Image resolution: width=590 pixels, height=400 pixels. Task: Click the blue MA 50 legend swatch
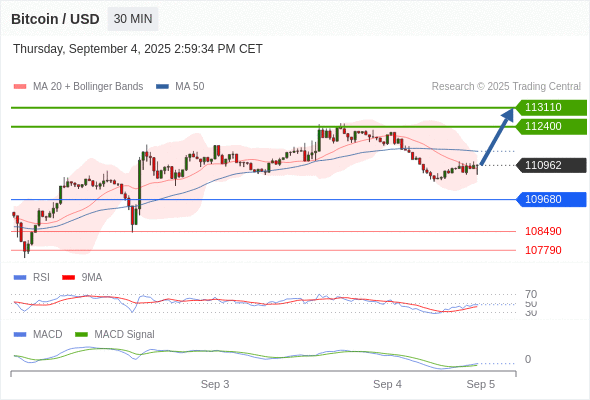pos(162,87)
